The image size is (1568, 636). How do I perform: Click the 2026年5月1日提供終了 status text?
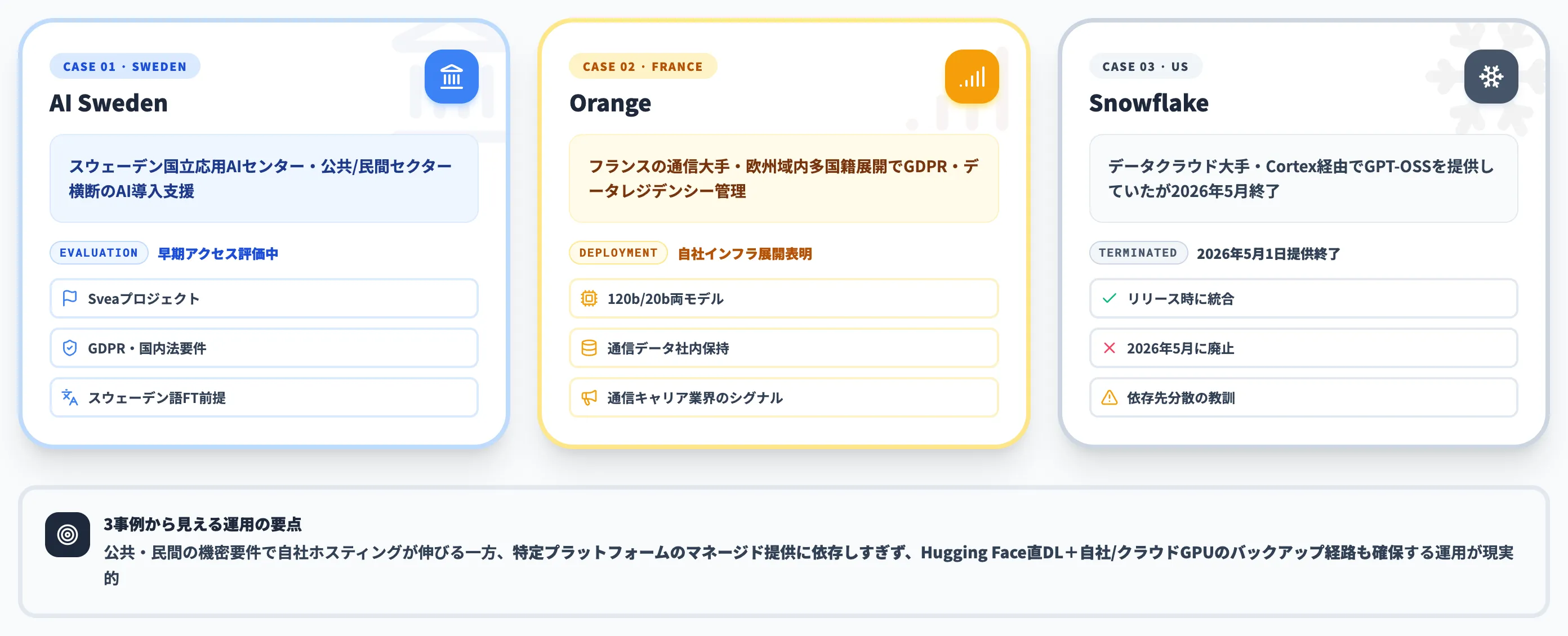pyautogui.click(x=1268, y=253)
